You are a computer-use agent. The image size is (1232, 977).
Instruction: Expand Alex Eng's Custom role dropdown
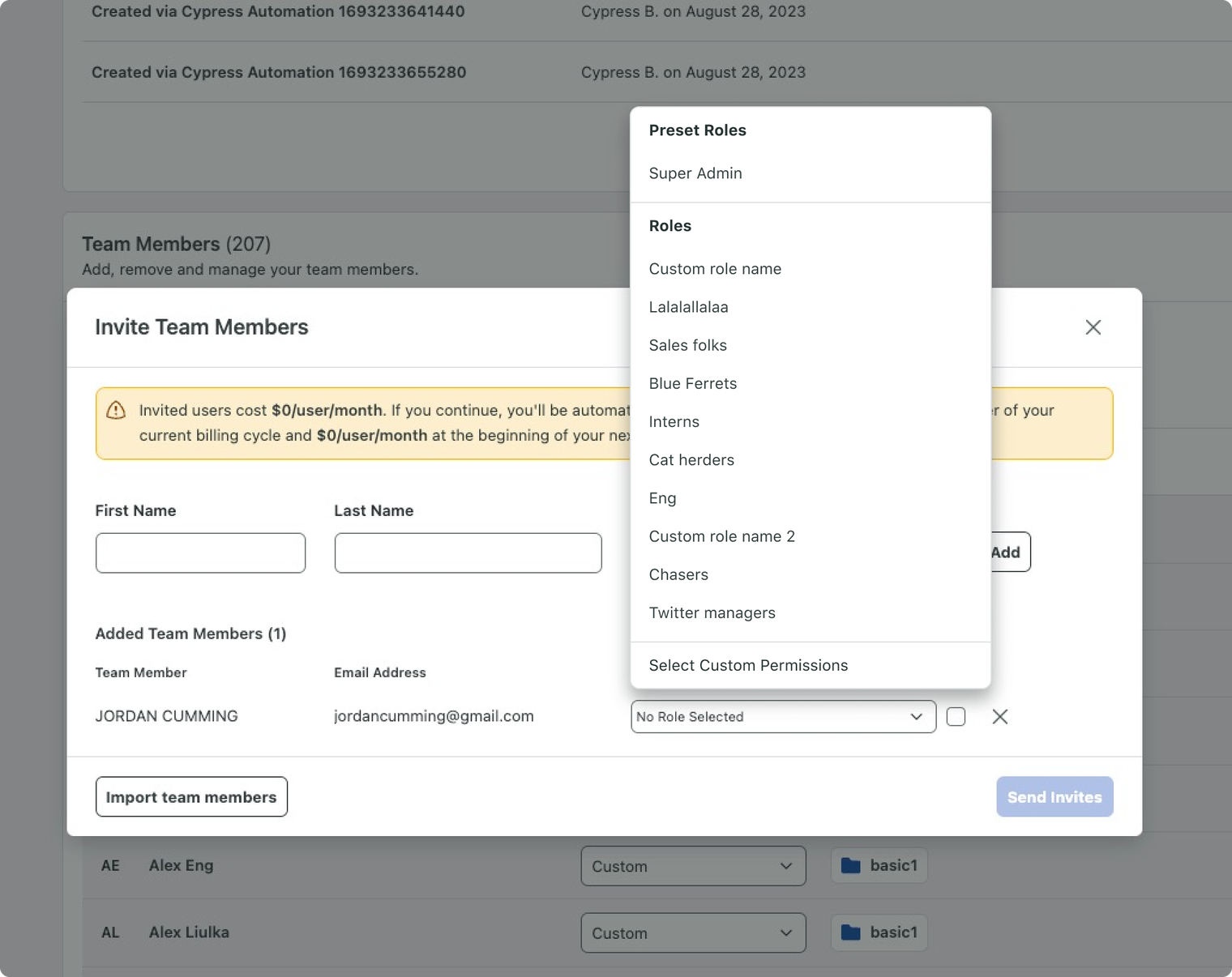tap(692, 866)
